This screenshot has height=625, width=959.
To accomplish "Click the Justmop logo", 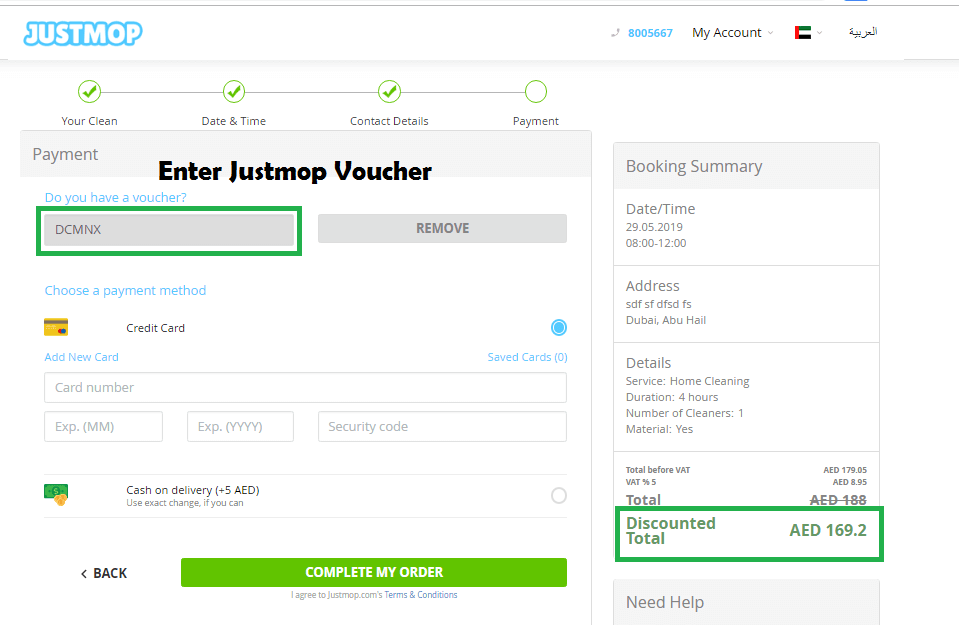I will 83,33.
